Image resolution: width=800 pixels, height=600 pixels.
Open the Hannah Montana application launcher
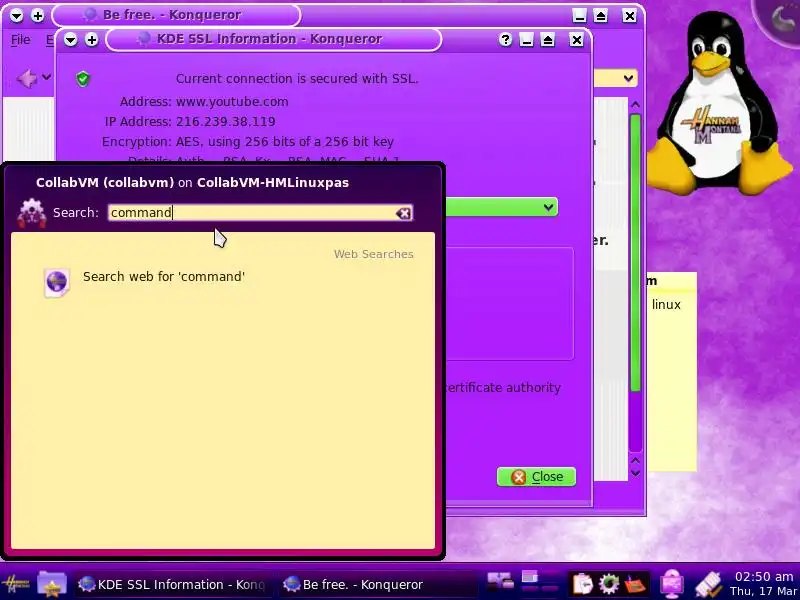(x=15, y=584)
